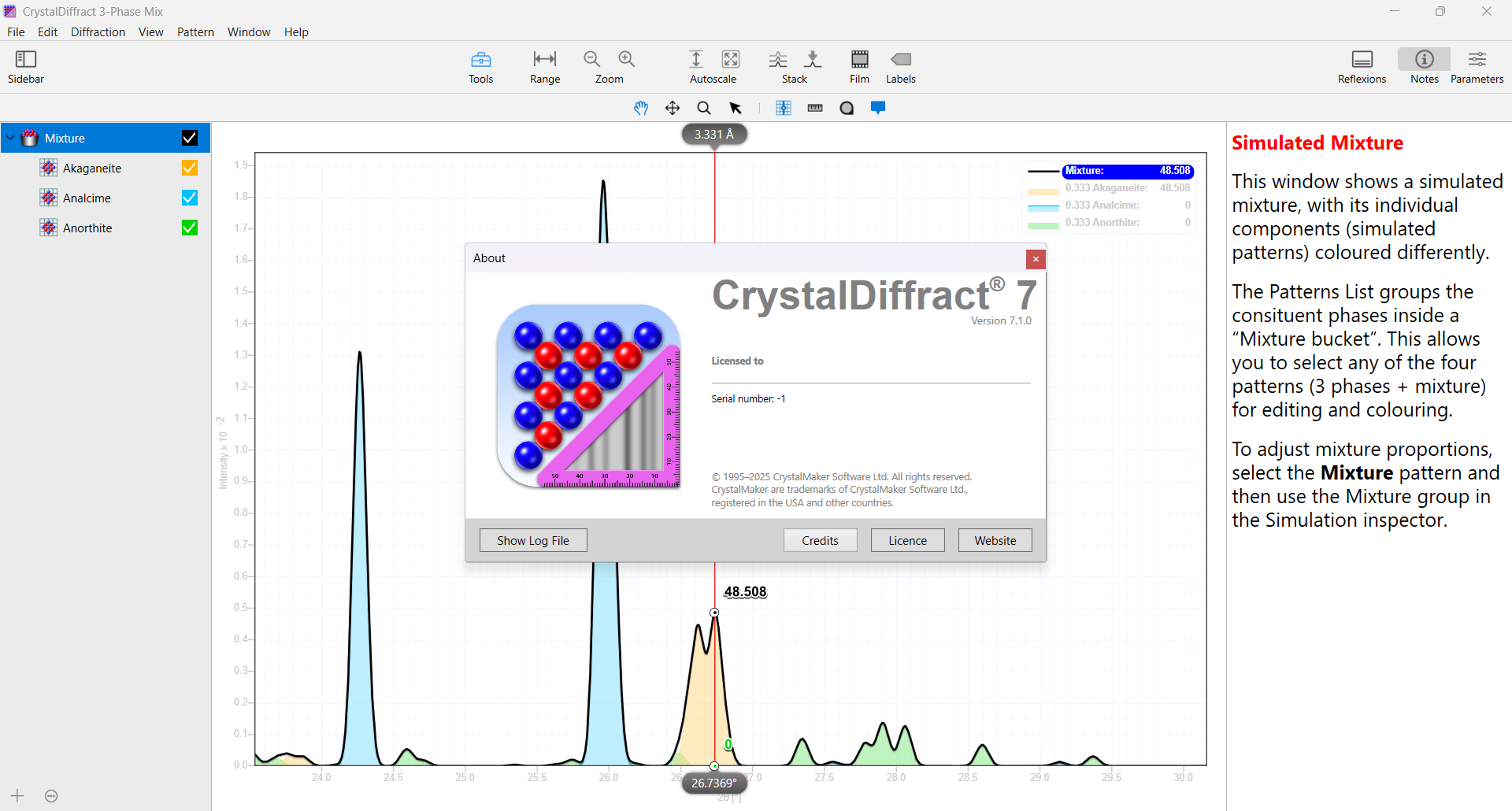Select the ruler measurement tool
The width and height of the screenshot is (1512, 811).
tap(815, 108)
